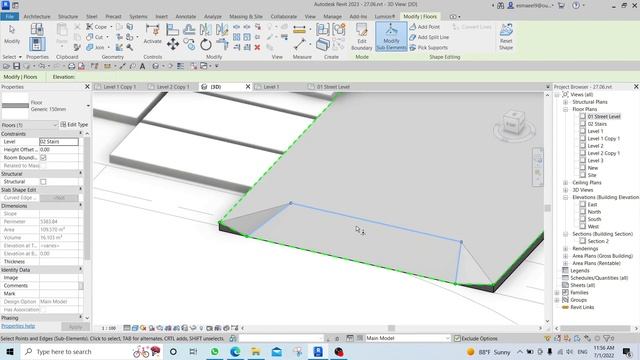The height and width of the screenshot is (360, 640).
Task: Open the floor type selector dropdown
Action: (x=88, y=106)
